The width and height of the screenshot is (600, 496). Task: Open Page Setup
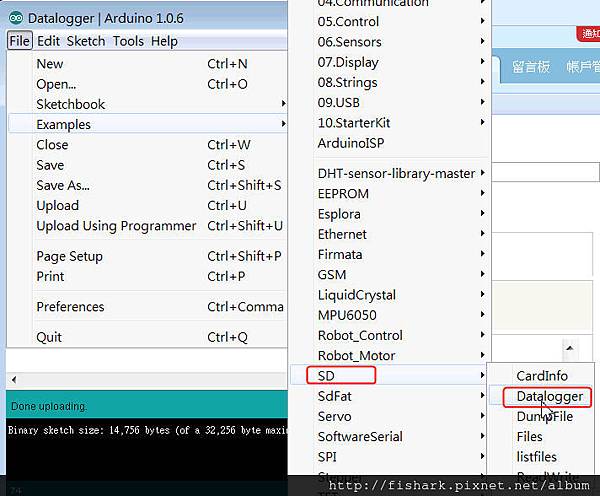(147, 256)
